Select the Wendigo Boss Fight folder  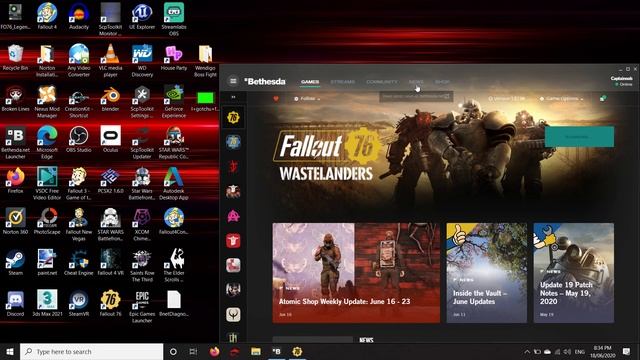click(205, 60)
